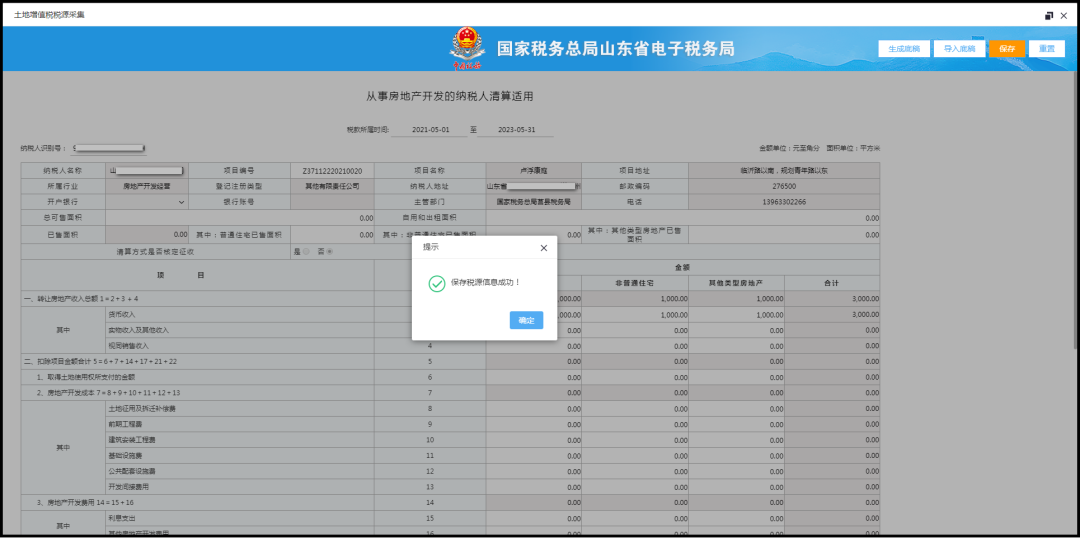Click the 其中：普通住宅已售面积 value field
The height and width of the screenshot is (538, 1080).
[x=333, y=234]
